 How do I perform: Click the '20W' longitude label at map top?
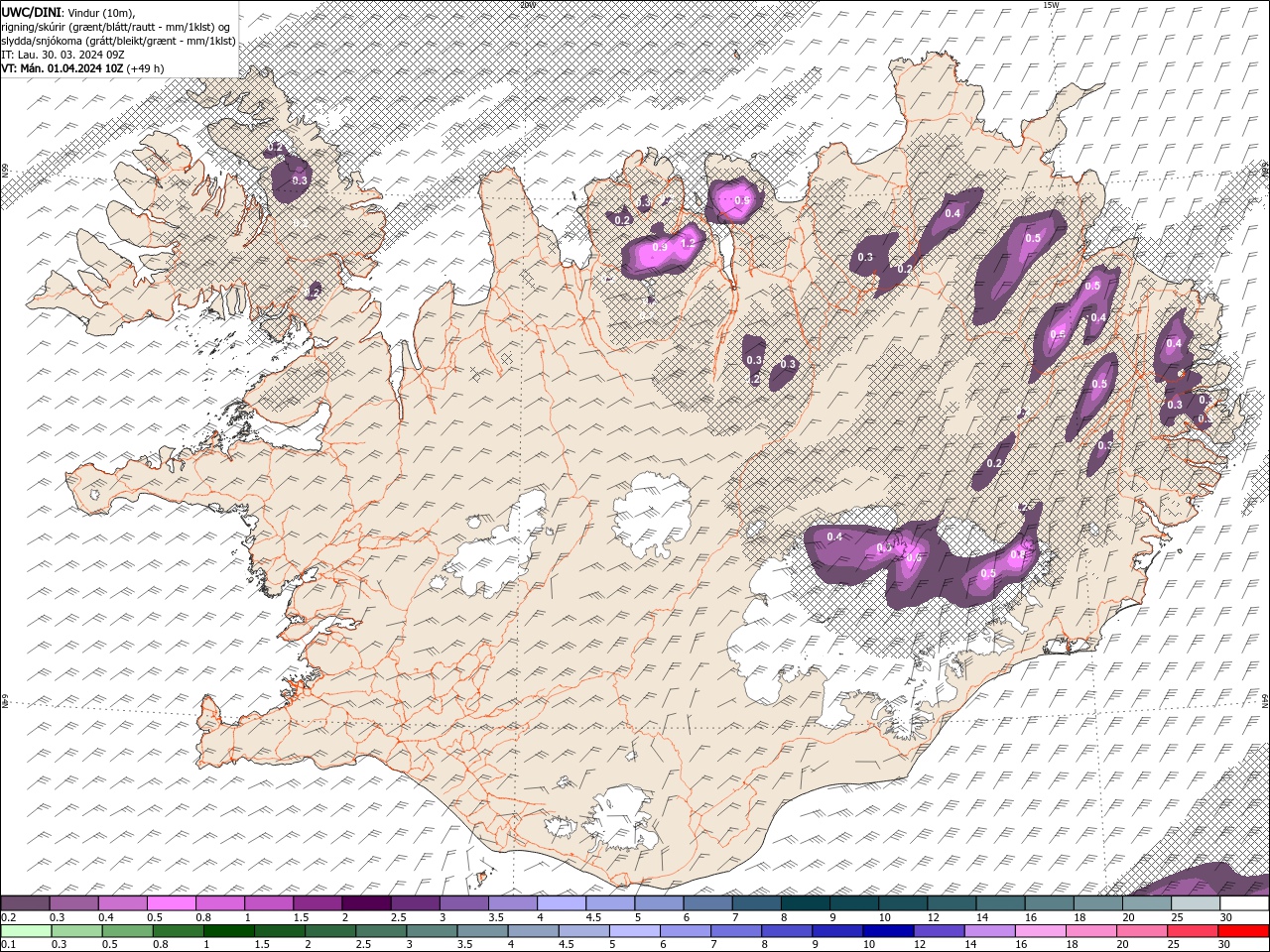527,5
